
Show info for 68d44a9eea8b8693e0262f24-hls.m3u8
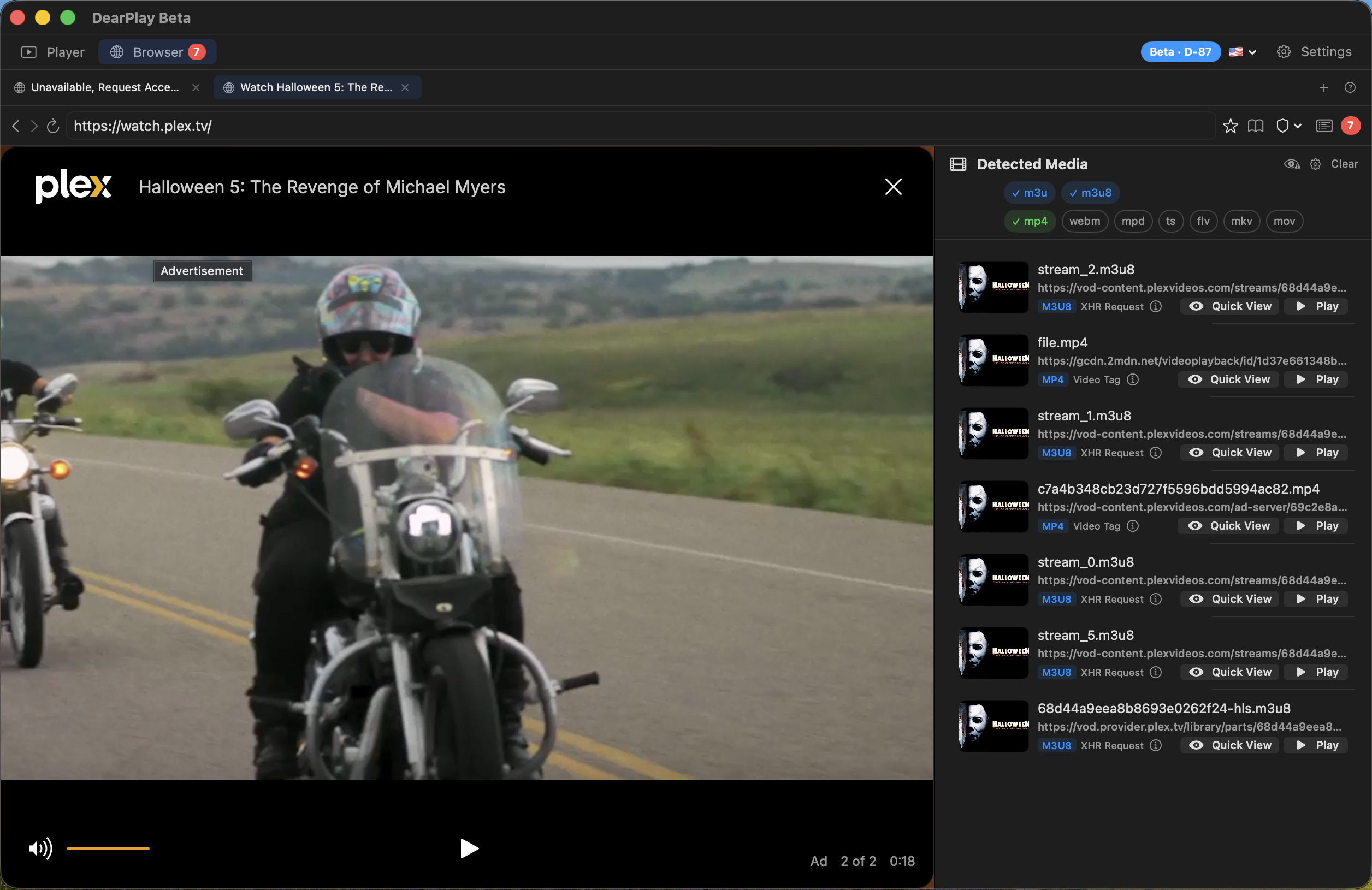pyautogui.click(x=1156, y=746)
